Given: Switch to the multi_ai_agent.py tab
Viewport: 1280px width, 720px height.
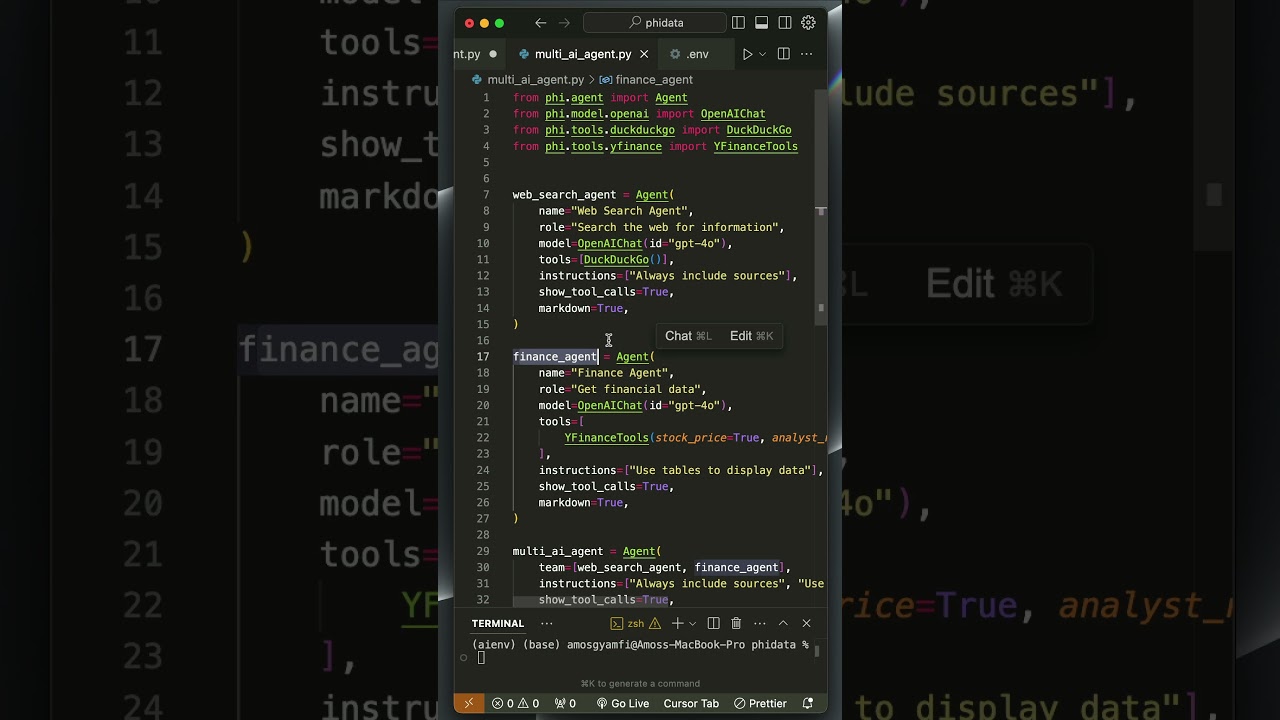Looking at the screenshot, I should (x=583, y=54).
